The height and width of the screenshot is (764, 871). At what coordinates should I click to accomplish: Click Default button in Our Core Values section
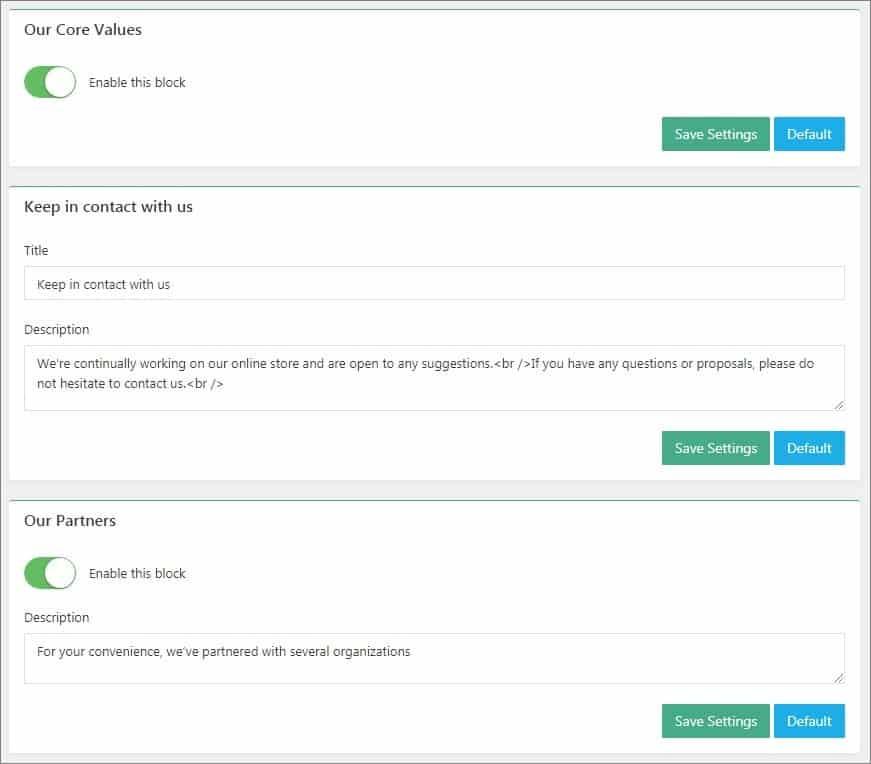pos(809,134)
